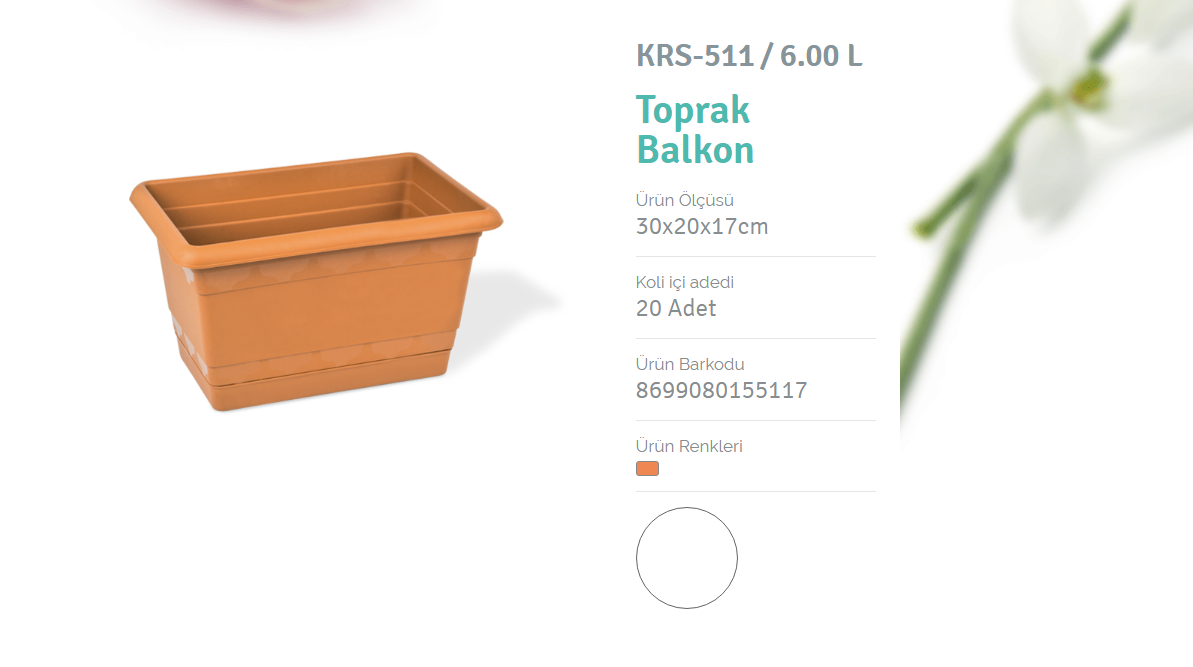
Task: Click the Toprak Balkon product title
Action: 695,130
